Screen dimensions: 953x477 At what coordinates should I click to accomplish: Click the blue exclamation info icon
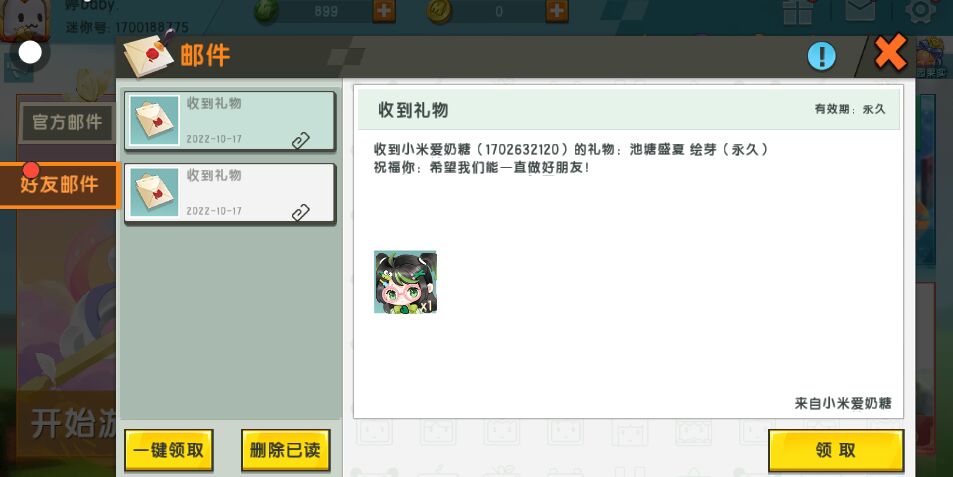point(821,56)
